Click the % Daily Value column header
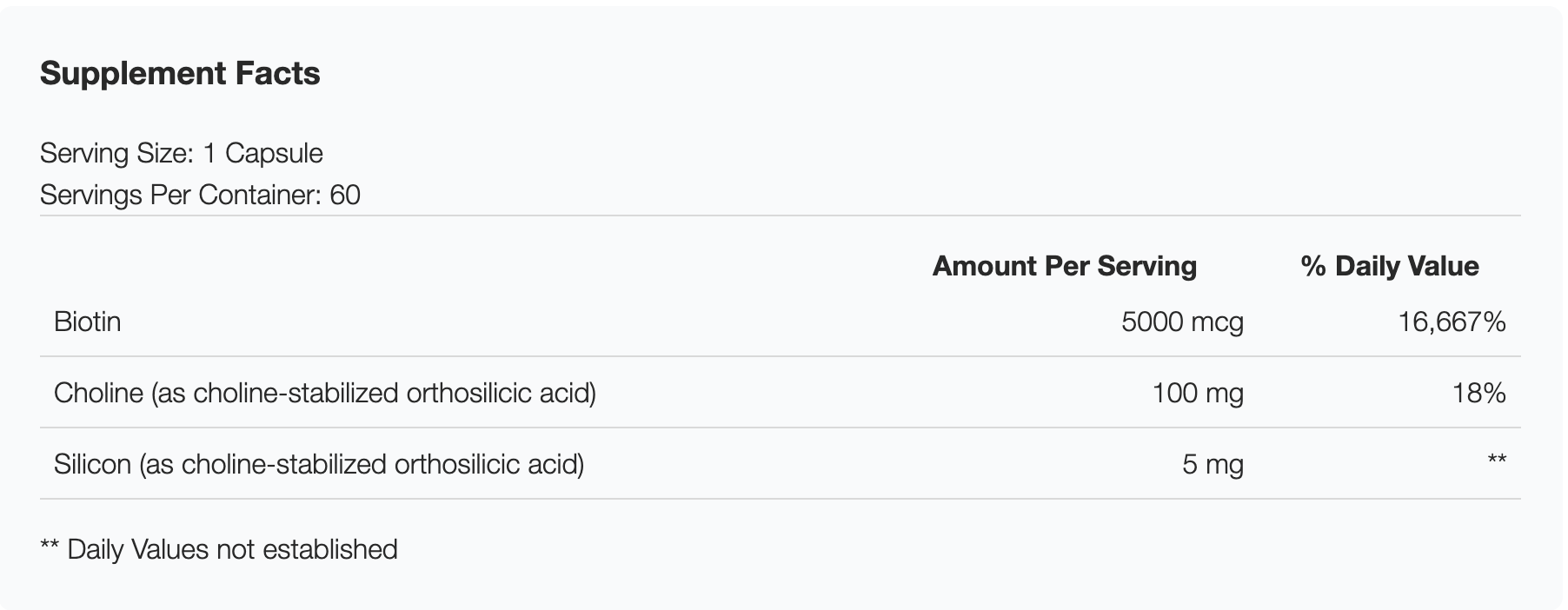 click(1389, 266)
